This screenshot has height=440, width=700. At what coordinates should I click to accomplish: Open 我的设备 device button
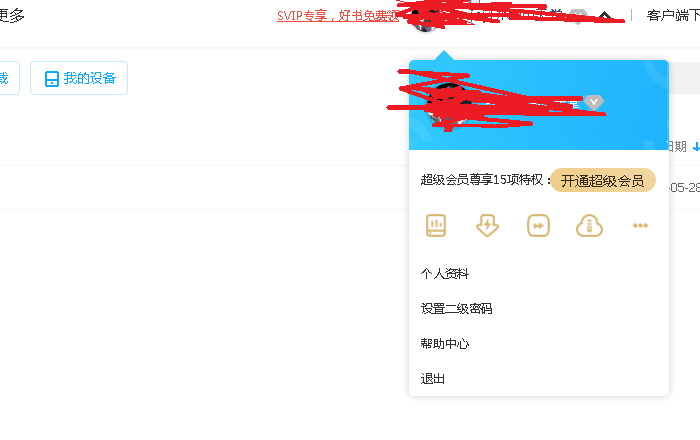click(79, 78)
